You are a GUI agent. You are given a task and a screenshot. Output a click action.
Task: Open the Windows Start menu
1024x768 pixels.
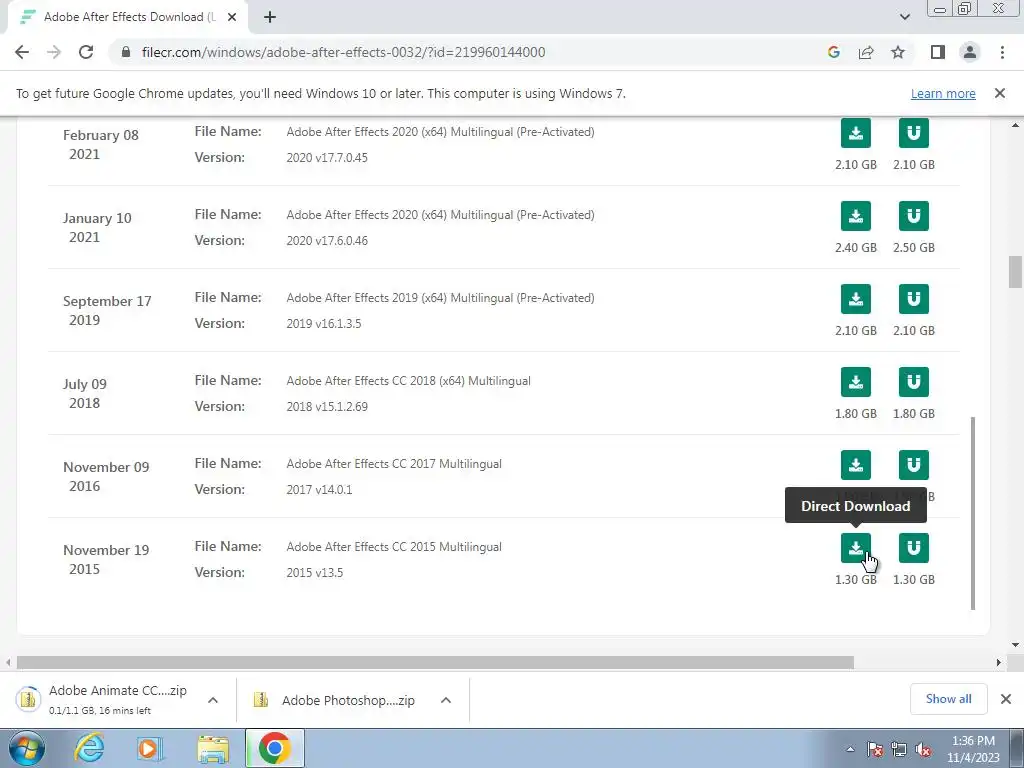(27, 748)
